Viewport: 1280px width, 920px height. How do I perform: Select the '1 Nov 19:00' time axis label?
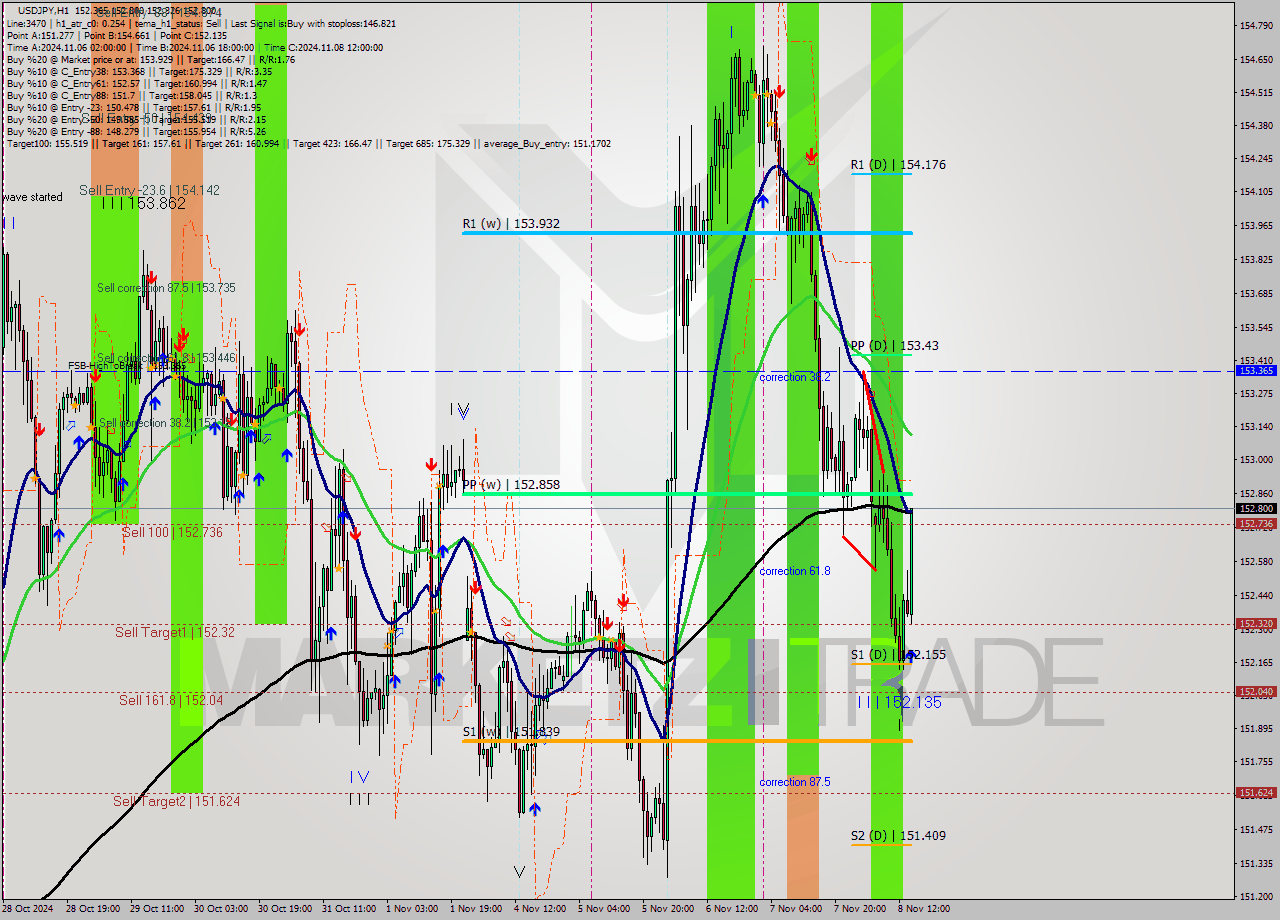tap(476, 909)
